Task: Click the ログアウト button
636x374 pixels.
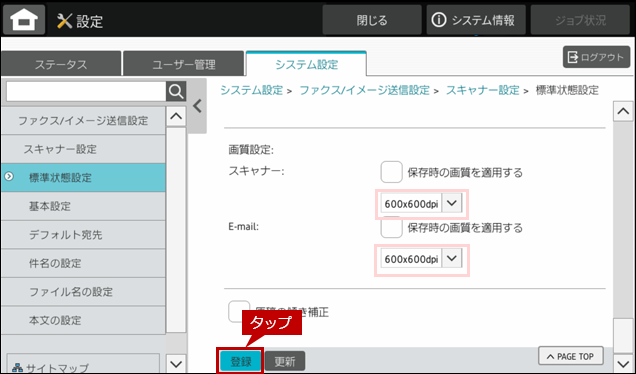Action: click(x=596, y=57)
